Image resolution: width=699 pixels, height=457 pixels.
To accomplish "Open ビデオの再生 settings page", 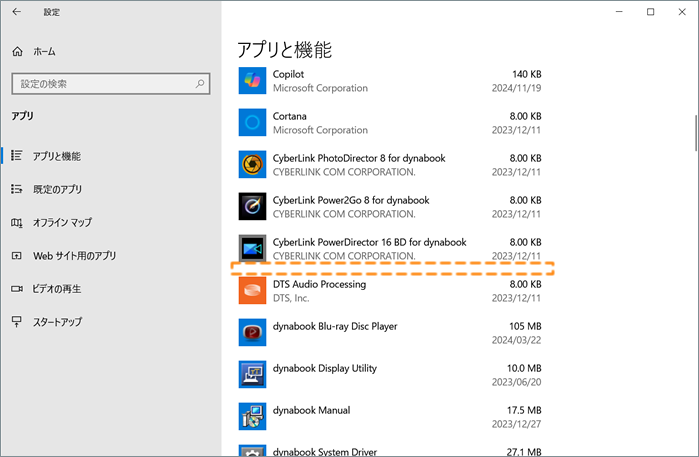I will 57,289.
